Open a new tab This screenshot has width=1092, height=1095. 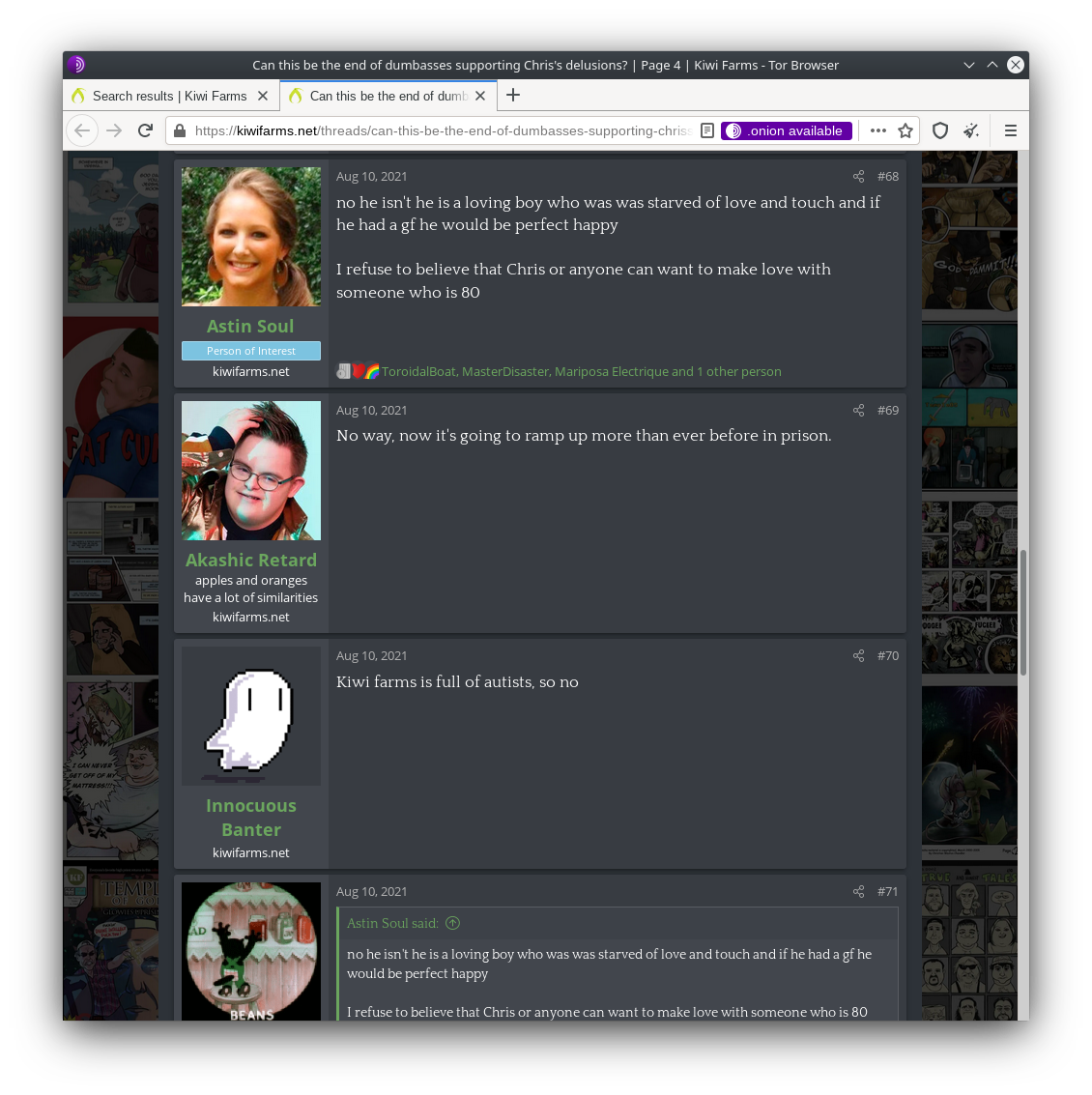[x=513, y=95]
